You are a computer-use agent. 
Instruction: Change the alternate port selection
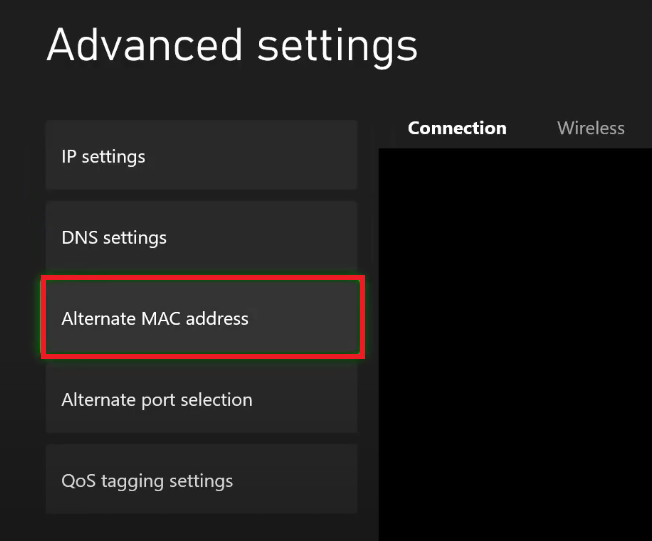tap(201, 400)
